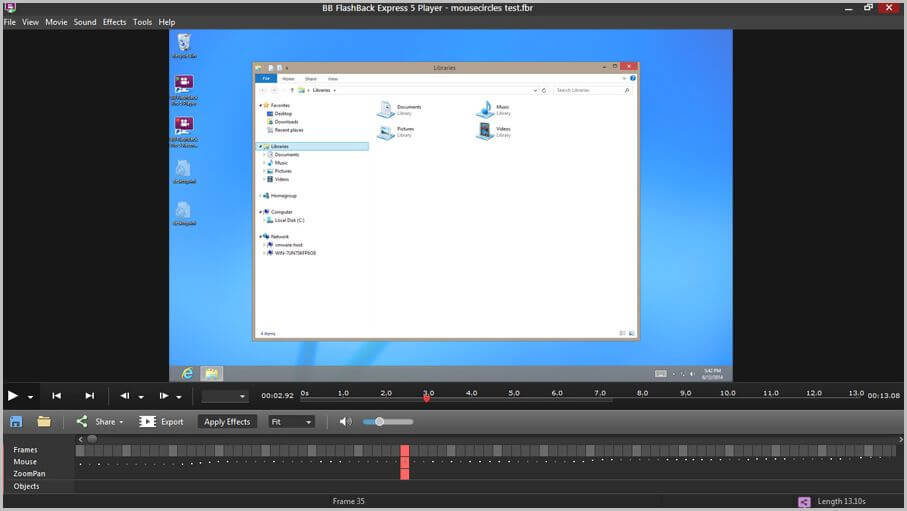This screenshot has width=907, height=511.
Task: Step back one frame
Action: 124,396
